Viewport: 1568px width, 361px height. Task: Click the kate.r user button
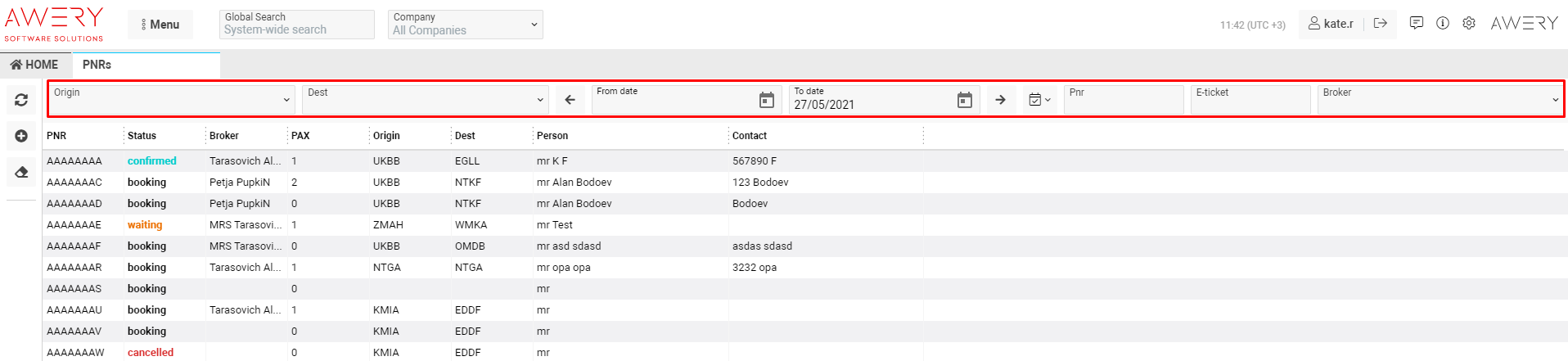(1331, 24)
